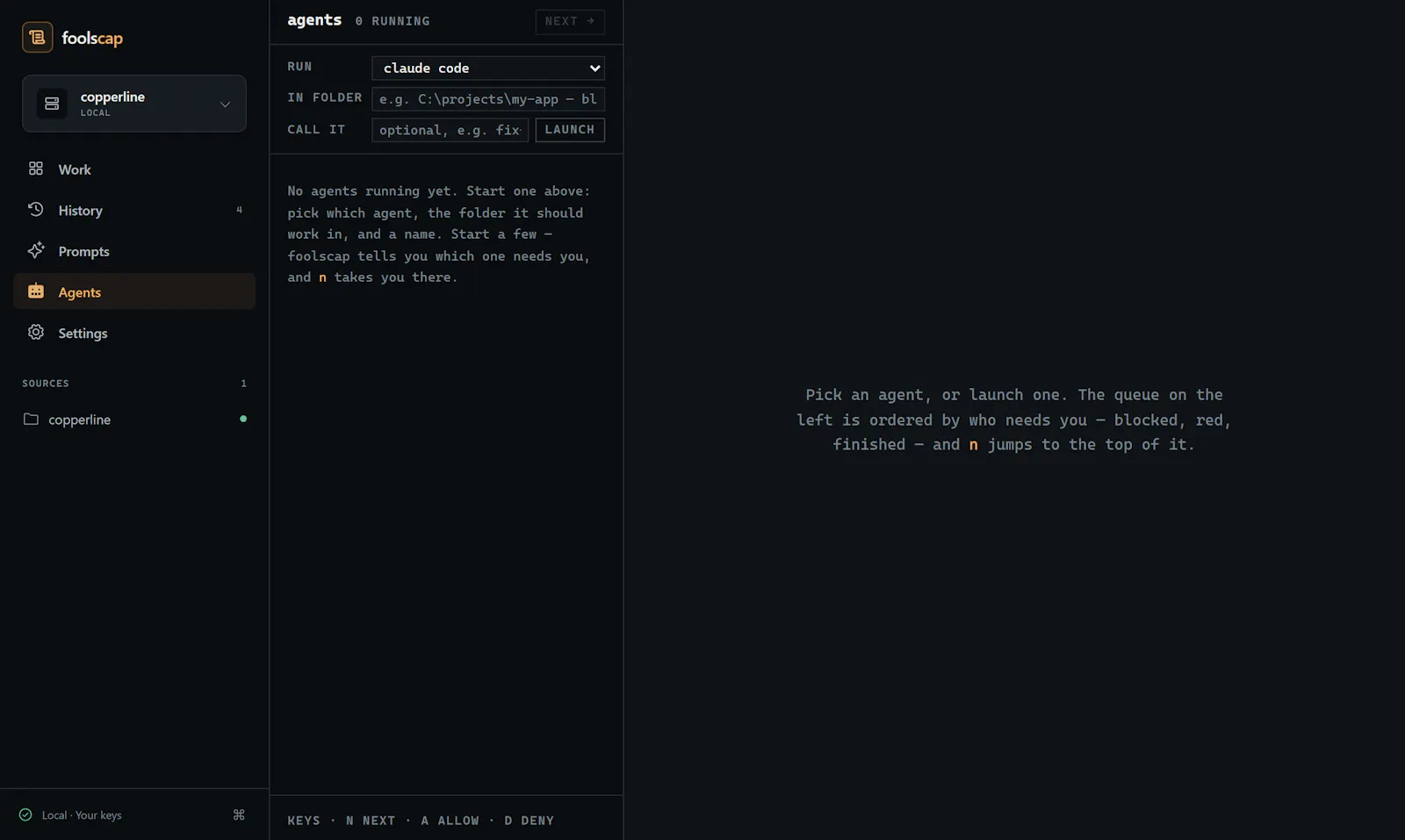The image size is (1405, 840).
Task: Click the SOURCES count number
Action: tap(243, 384)
